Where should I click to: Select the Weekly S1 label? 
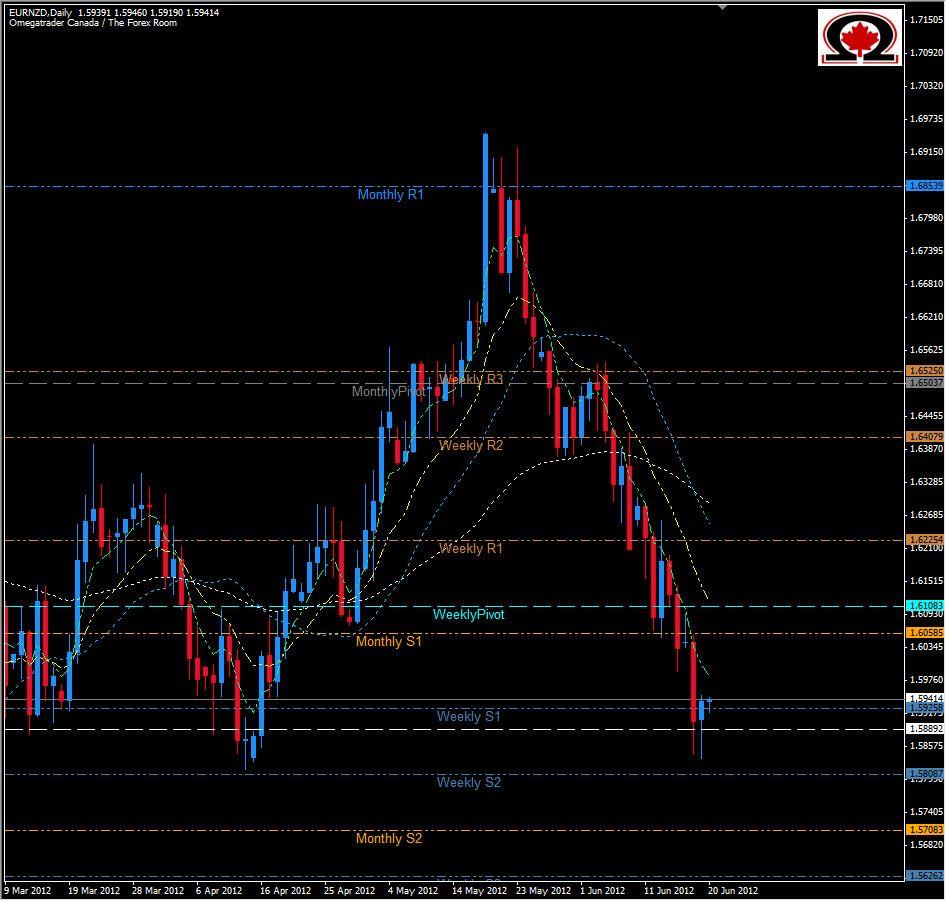coord(469,716)
